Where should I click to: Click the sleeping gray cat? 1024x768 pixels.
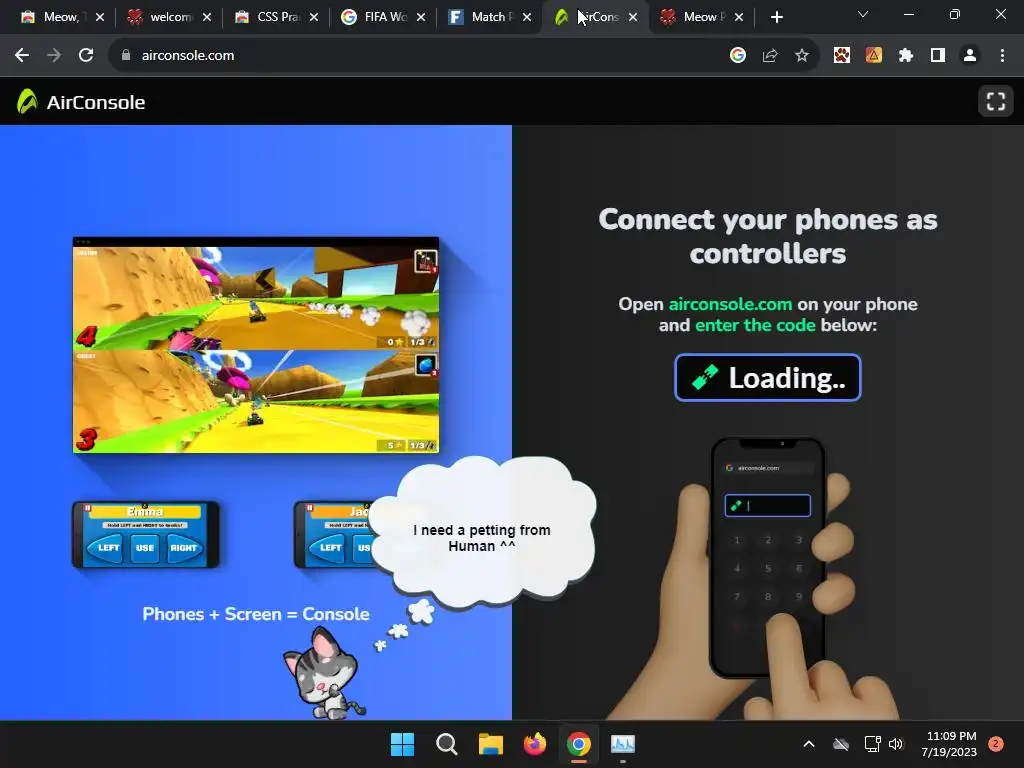(x=325, y=674)
